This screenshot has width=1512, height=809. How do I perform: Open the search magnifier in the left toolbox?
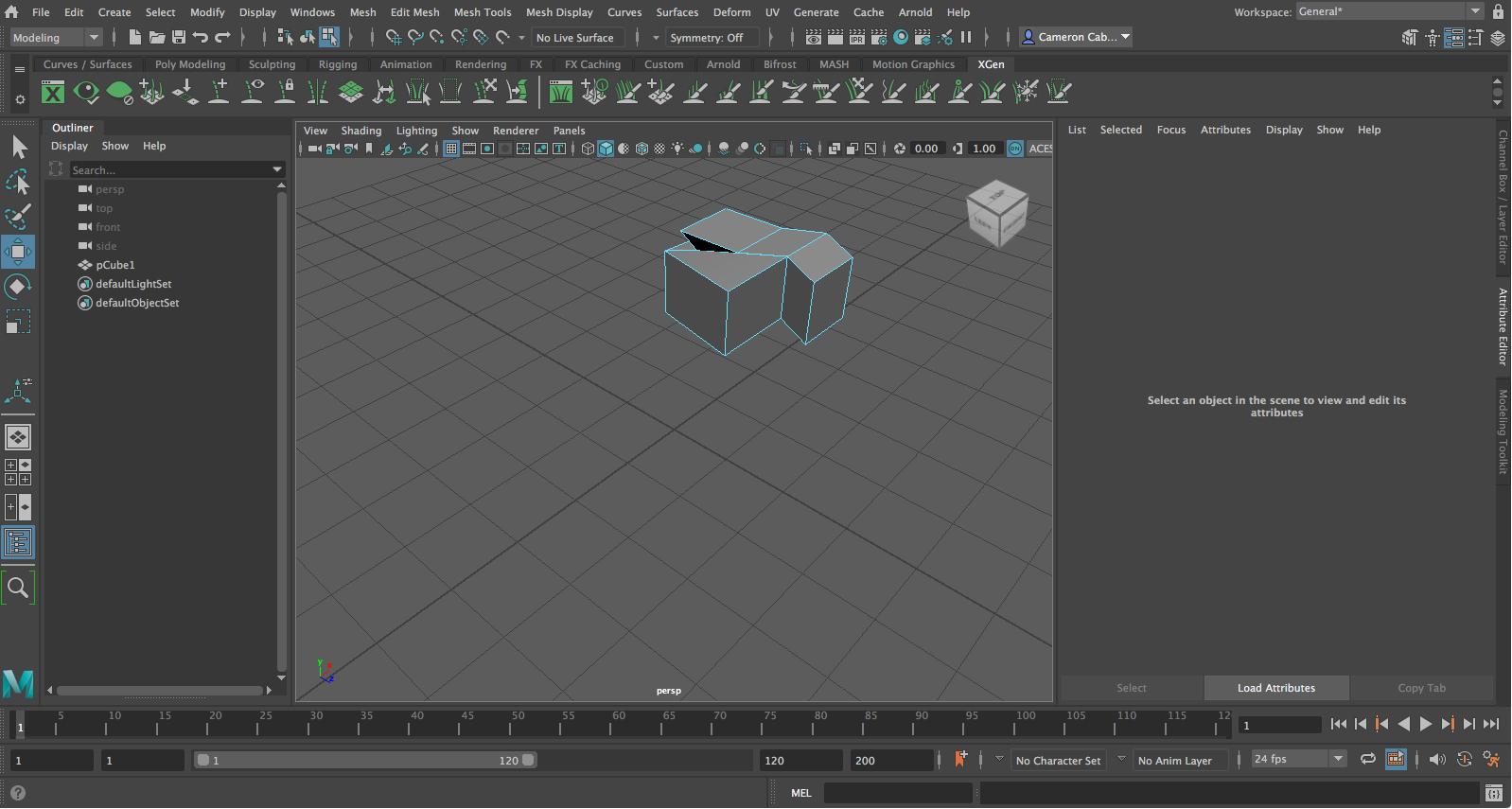(18, 588)
